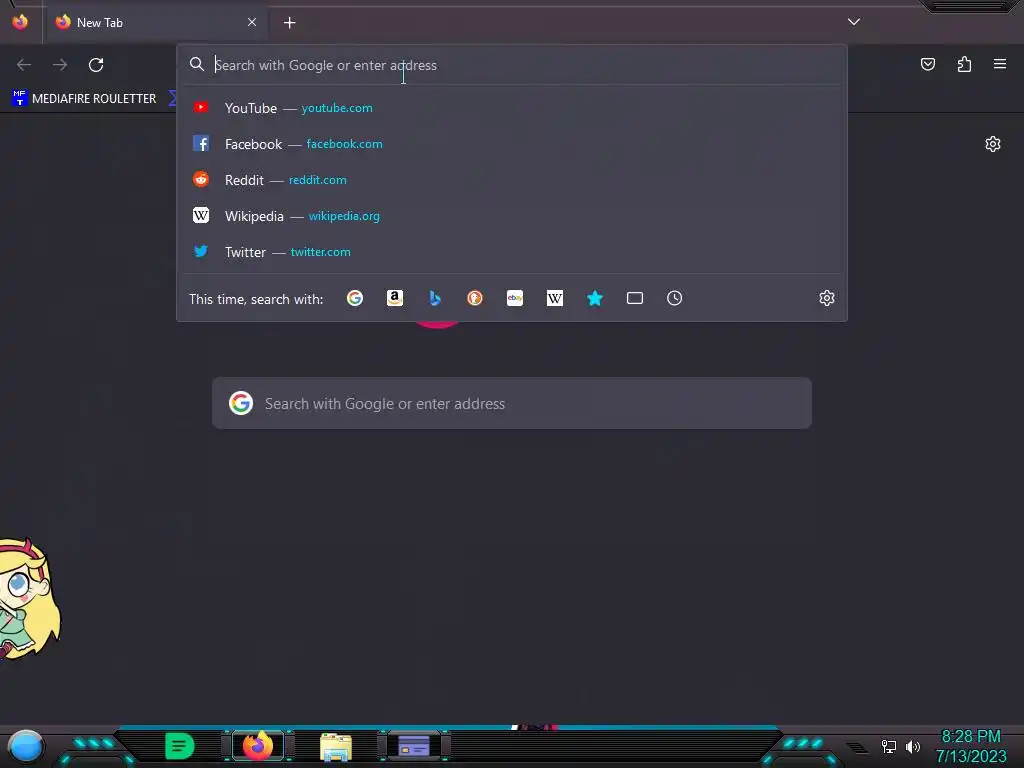Open the Extensions puzzle icon
Screen dimensions: 1024x768
(964, 64)
